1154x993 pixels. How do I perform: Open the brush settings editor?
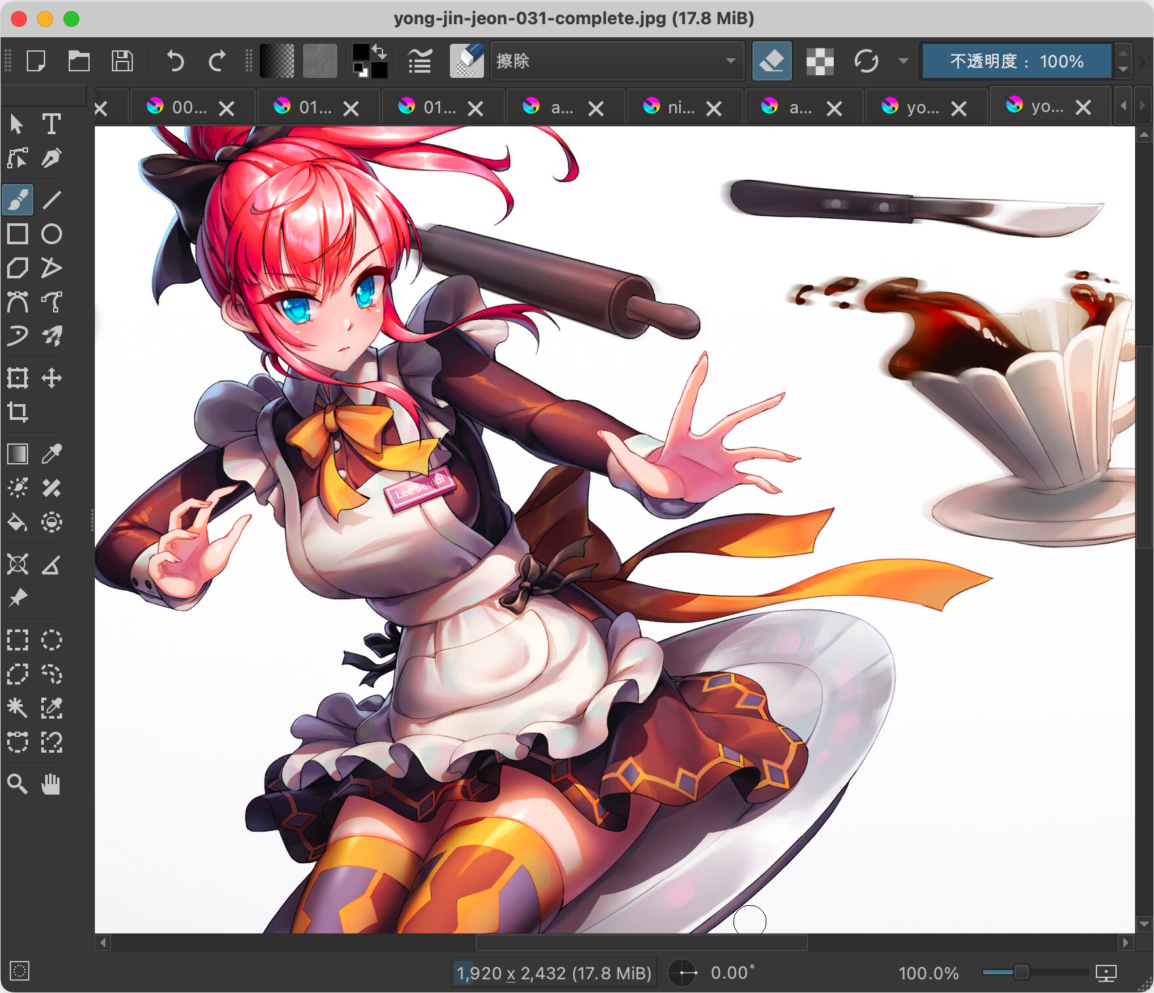pyautogui.click(x=420, y=60)
